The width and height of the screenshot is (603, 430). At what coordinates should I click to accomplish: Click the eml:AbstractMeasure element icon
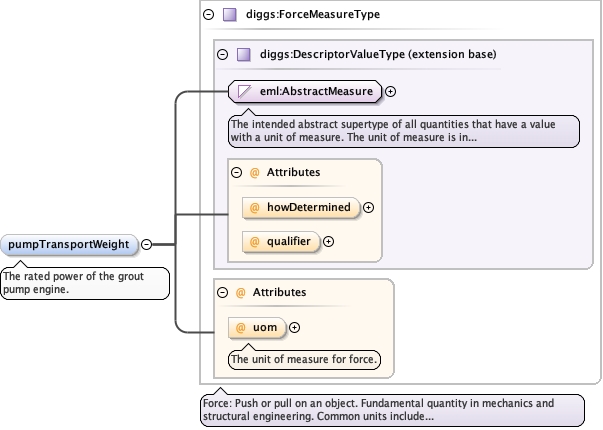pos(244,92)
